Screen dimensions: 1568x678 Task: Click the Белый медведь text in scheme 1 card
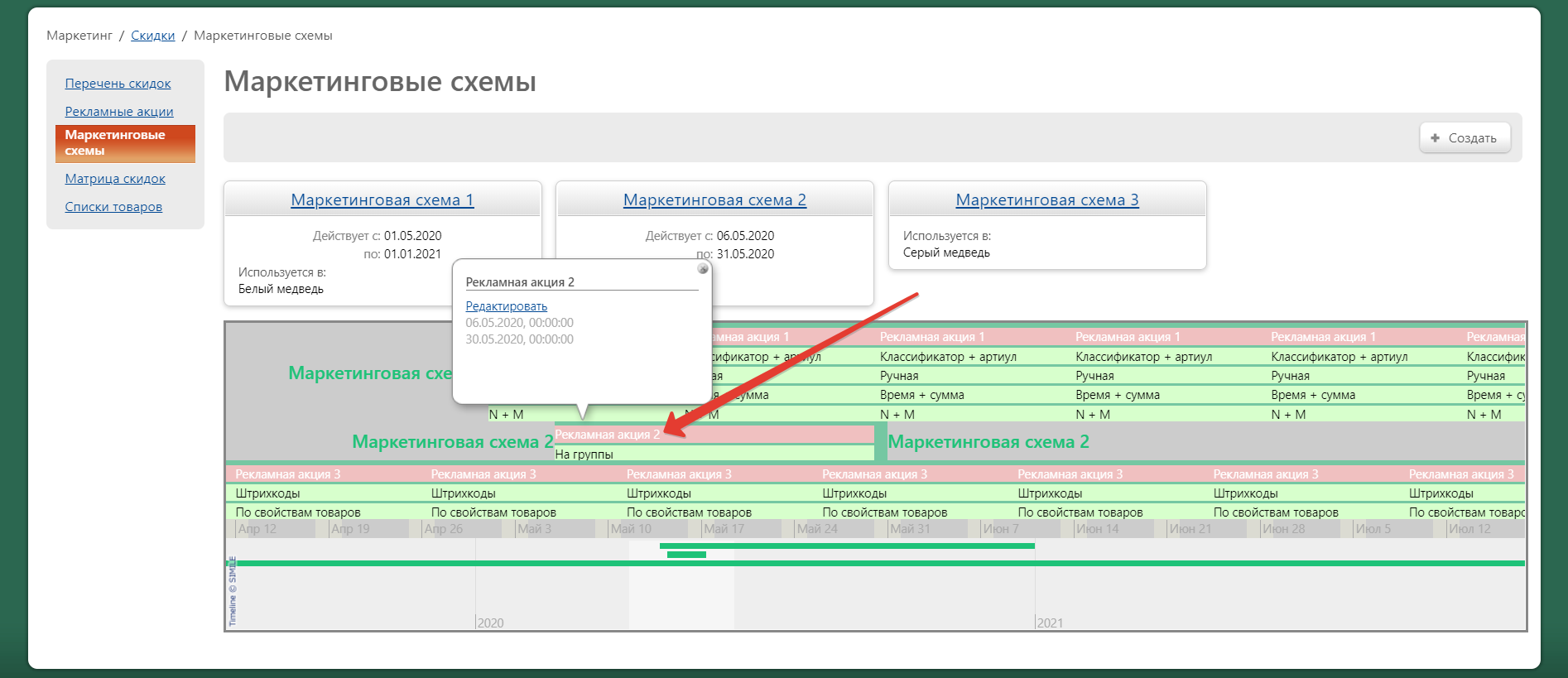pos(281,289)
